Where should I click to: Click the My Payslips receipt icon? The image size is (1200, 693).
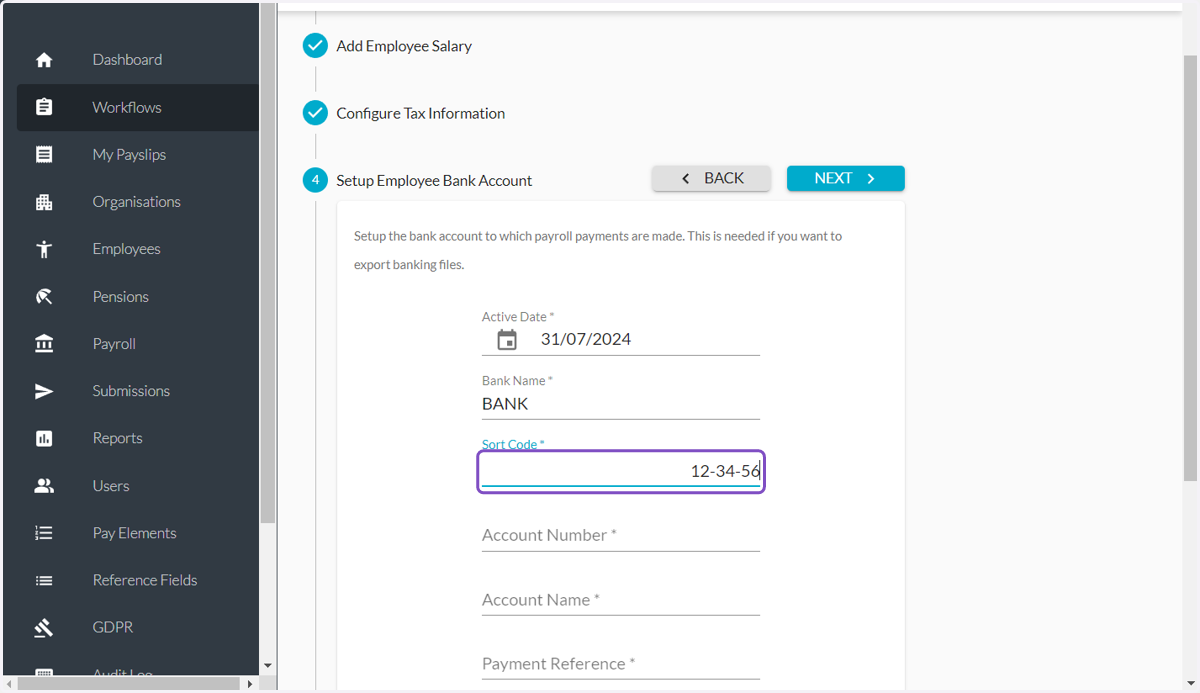click(44, 155)
